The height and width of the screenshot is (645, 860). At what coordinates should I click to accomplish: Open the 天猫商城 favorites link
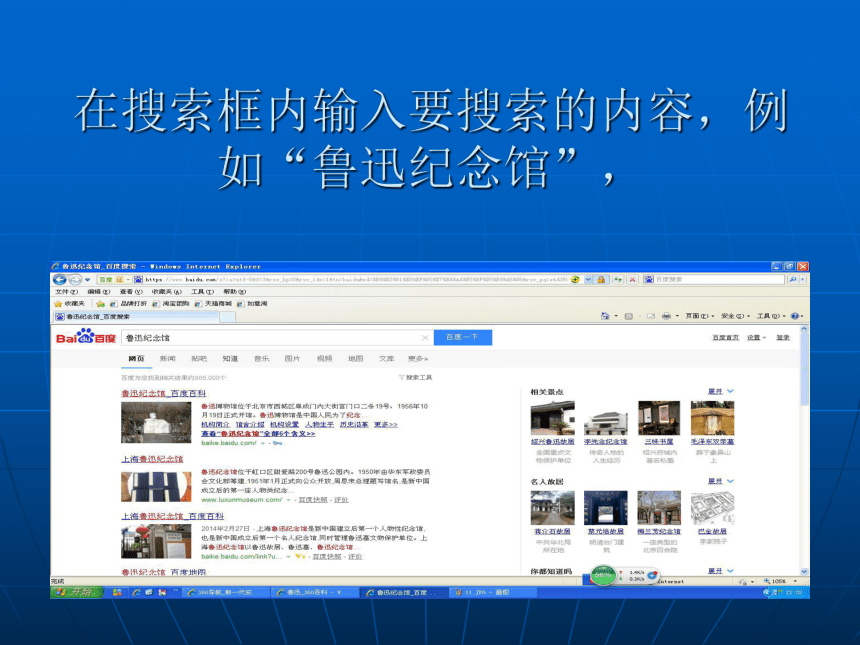213,303
